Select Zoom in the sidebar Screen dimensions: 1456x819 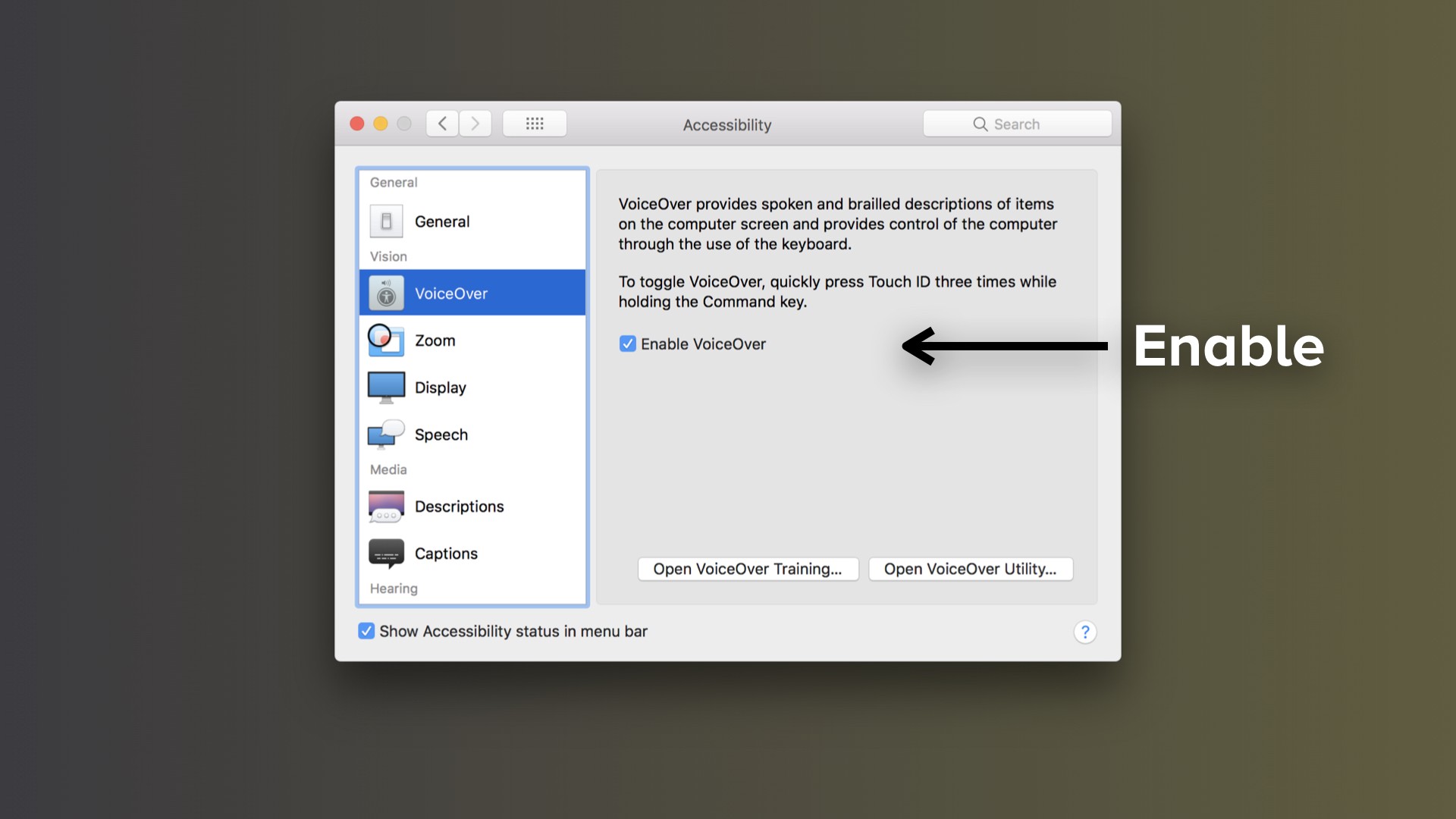point(472,340)
